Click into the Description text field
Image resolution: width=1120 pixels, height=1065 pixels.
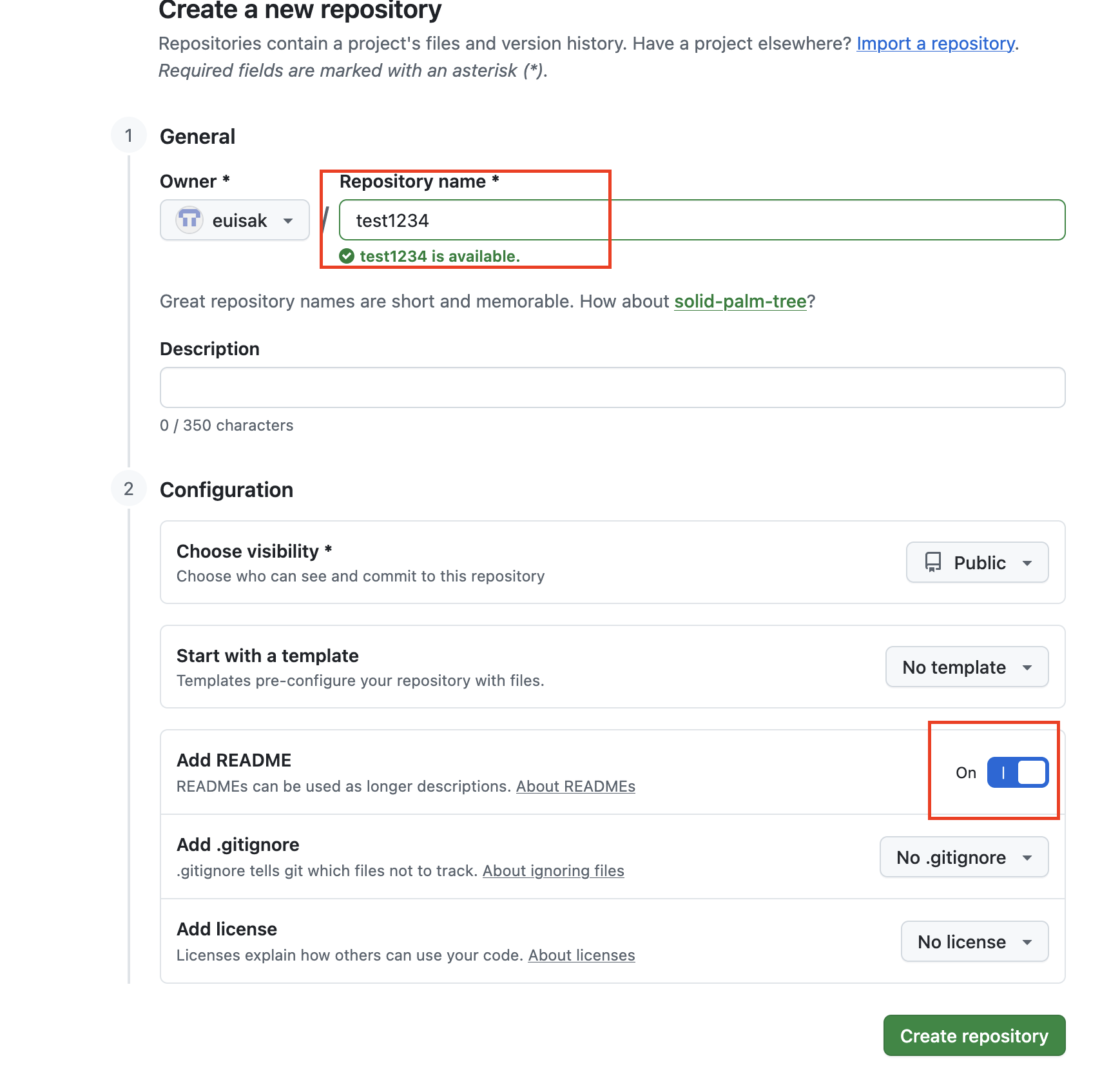612,387
